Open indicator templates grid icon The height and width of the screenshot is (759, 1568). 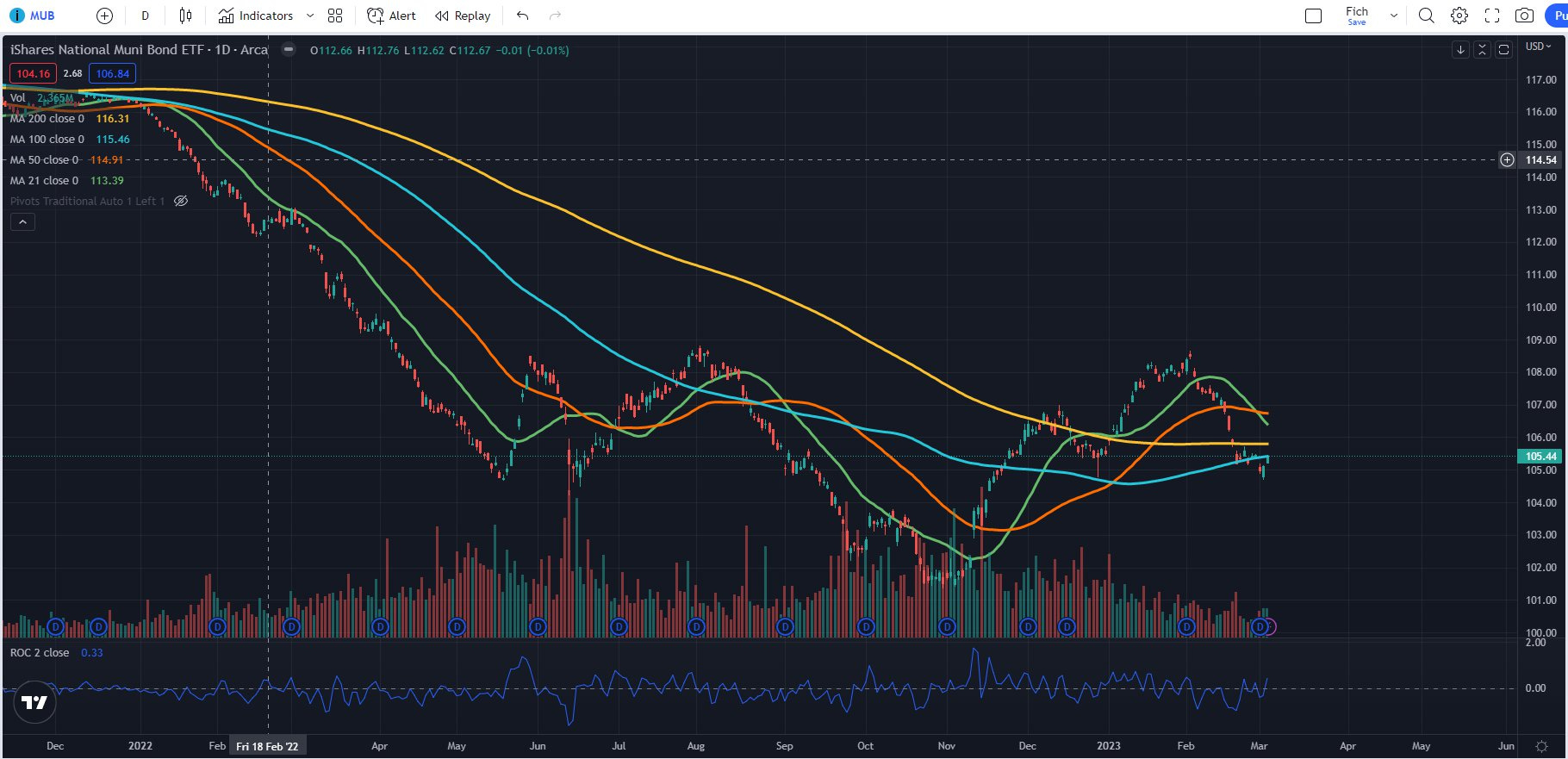[335, 16]
